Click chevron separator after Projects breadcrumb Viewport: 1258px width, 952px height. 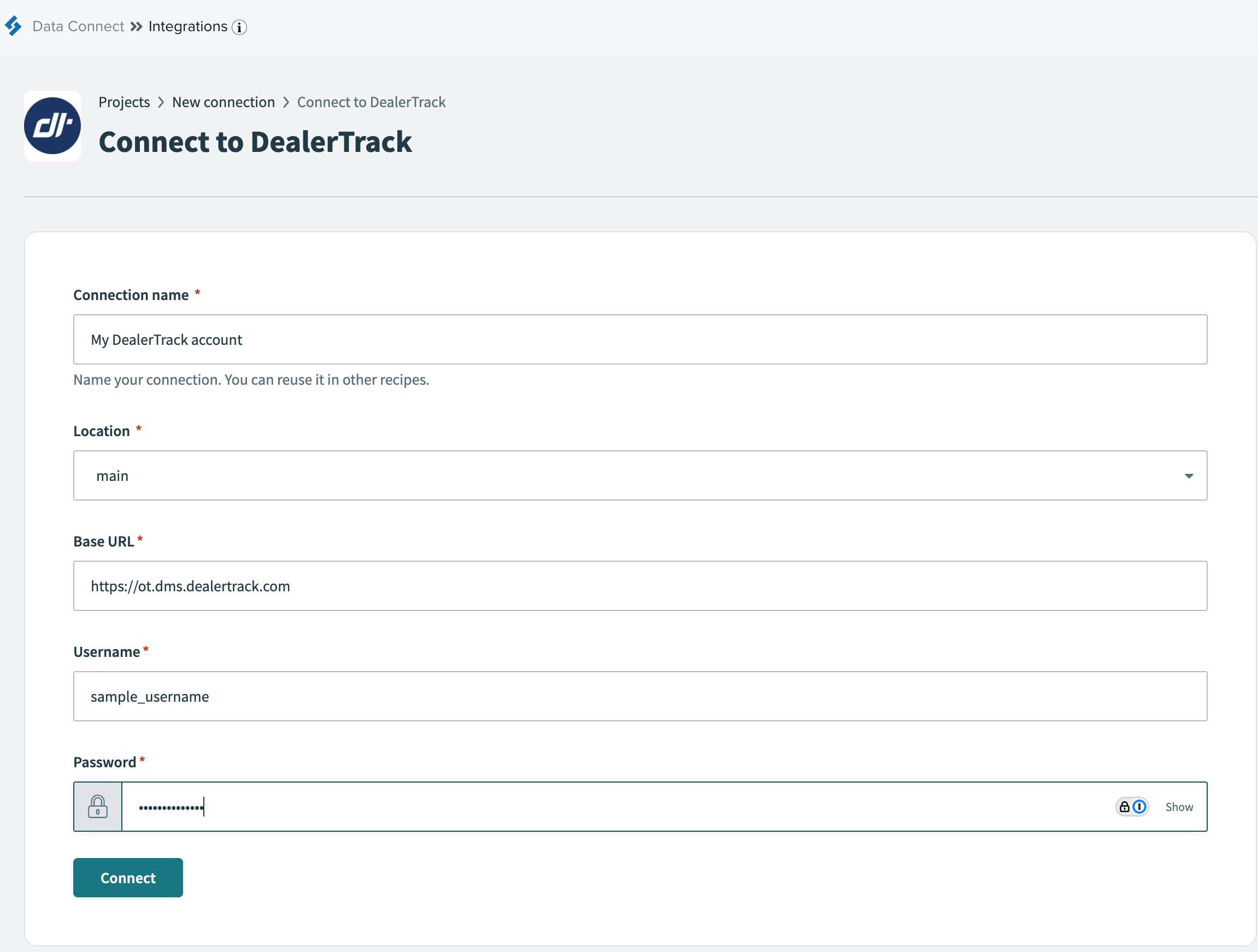(161, 102)
